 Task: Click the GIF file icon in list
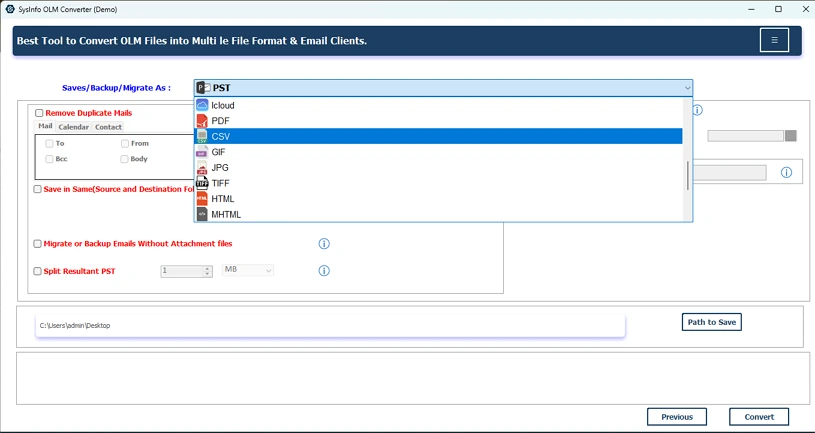pos(202,152)
